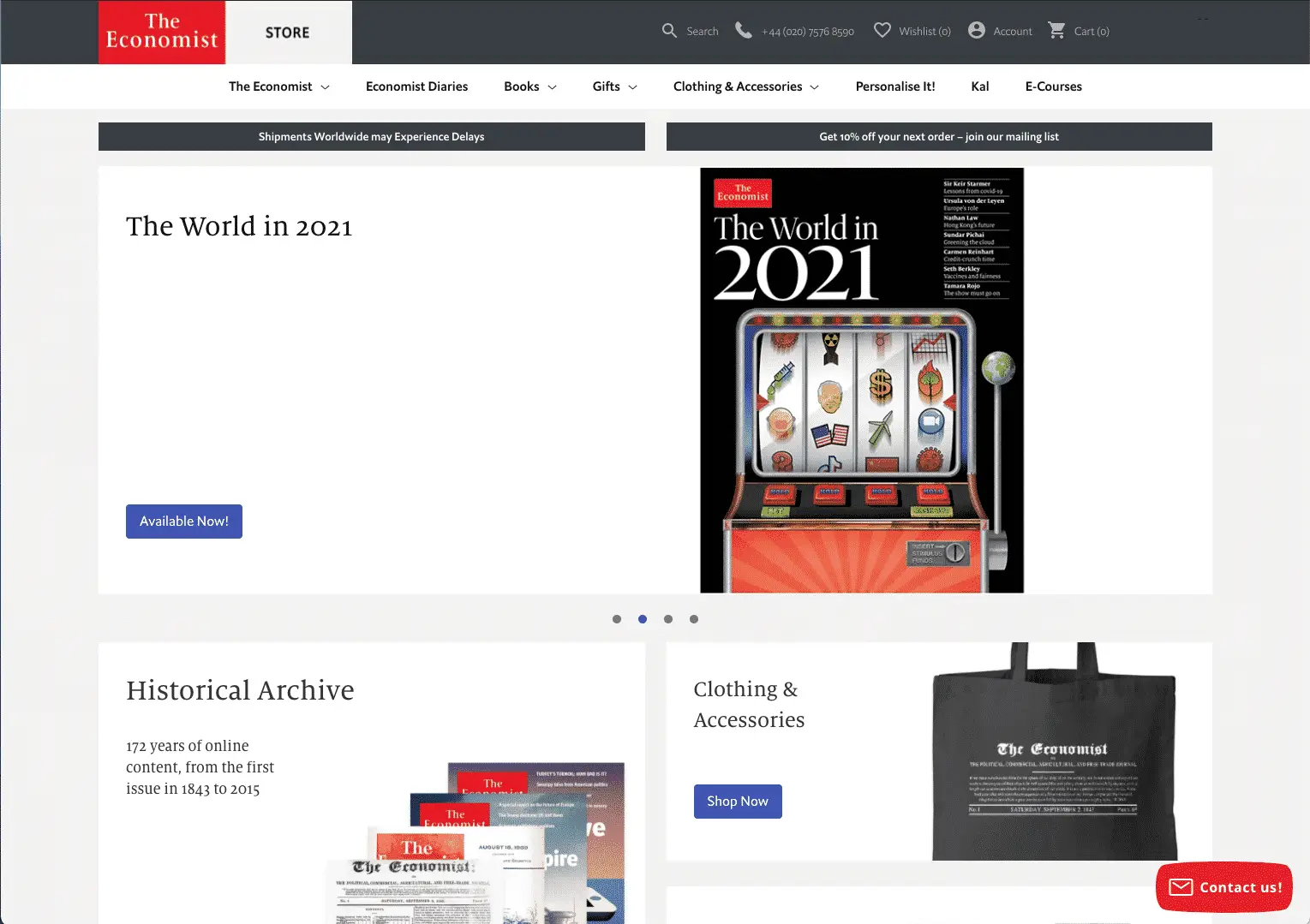The height and width of the screenshot is (924, 1310).
Task: Click the historical magazine covers image
Action: (476, 844)
